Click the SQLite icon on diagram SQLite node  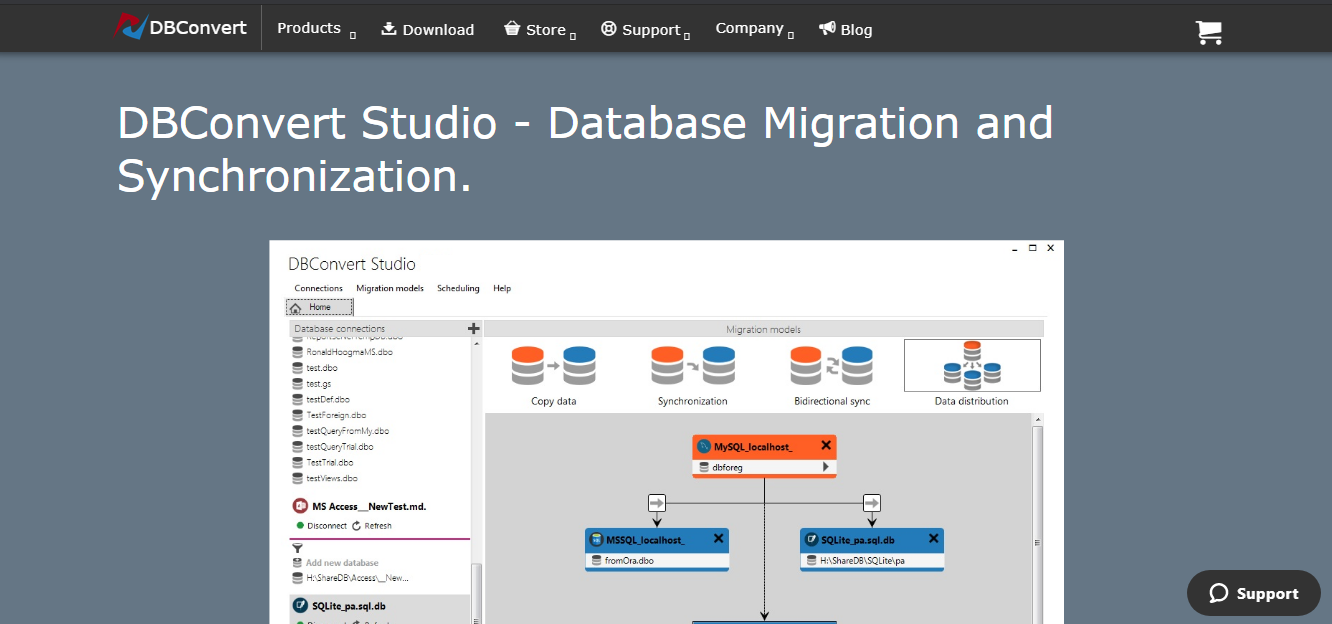click(812, 539)
